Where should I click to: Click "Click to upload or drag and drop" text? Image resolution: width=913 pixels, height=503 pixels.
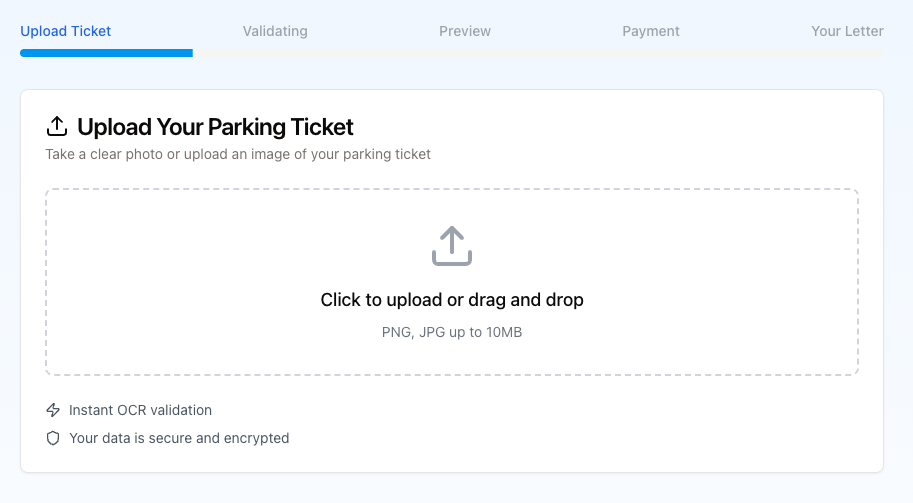point(452,300)
